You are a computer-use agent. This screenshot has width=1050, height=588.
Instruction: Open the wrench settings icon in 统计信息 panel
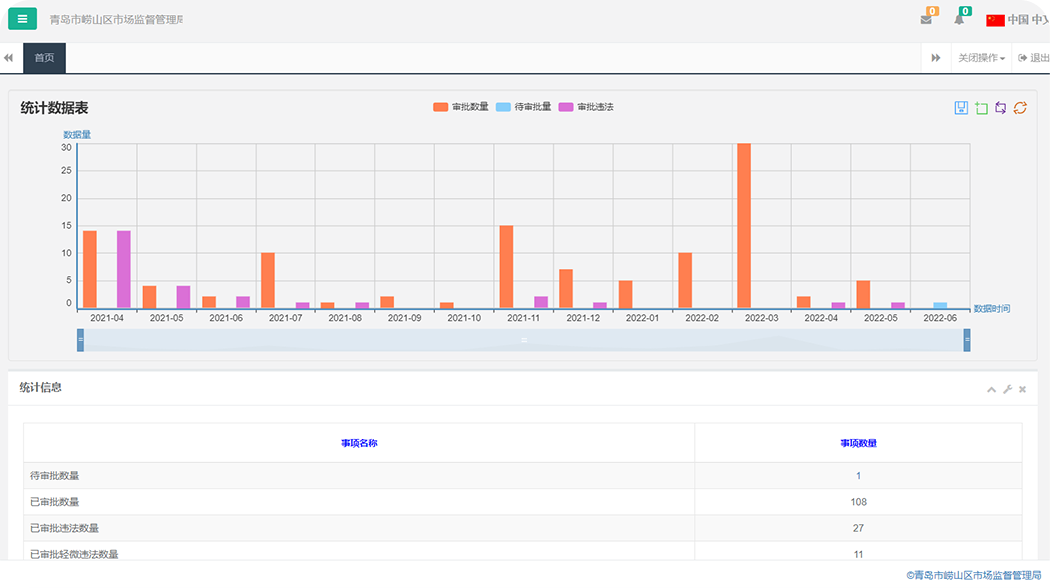click(1007, 389)
